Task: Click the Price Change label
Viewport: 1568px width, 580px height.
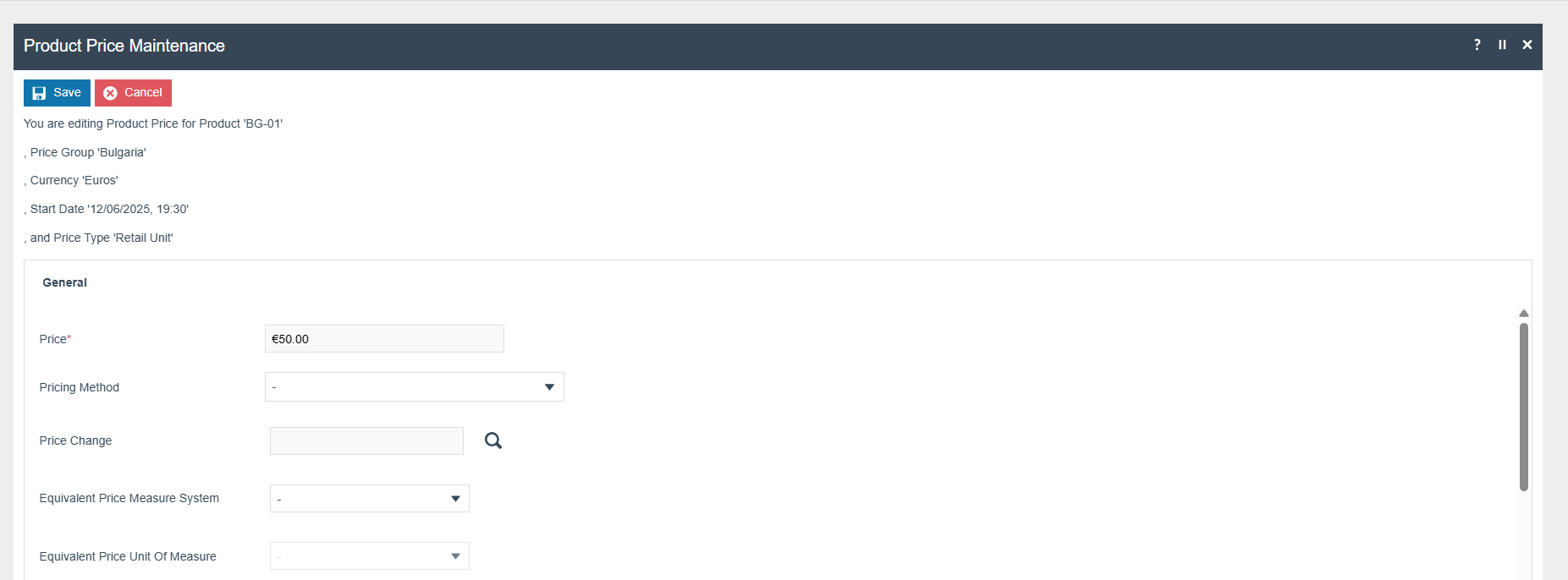Action: [x=75, y=440]
